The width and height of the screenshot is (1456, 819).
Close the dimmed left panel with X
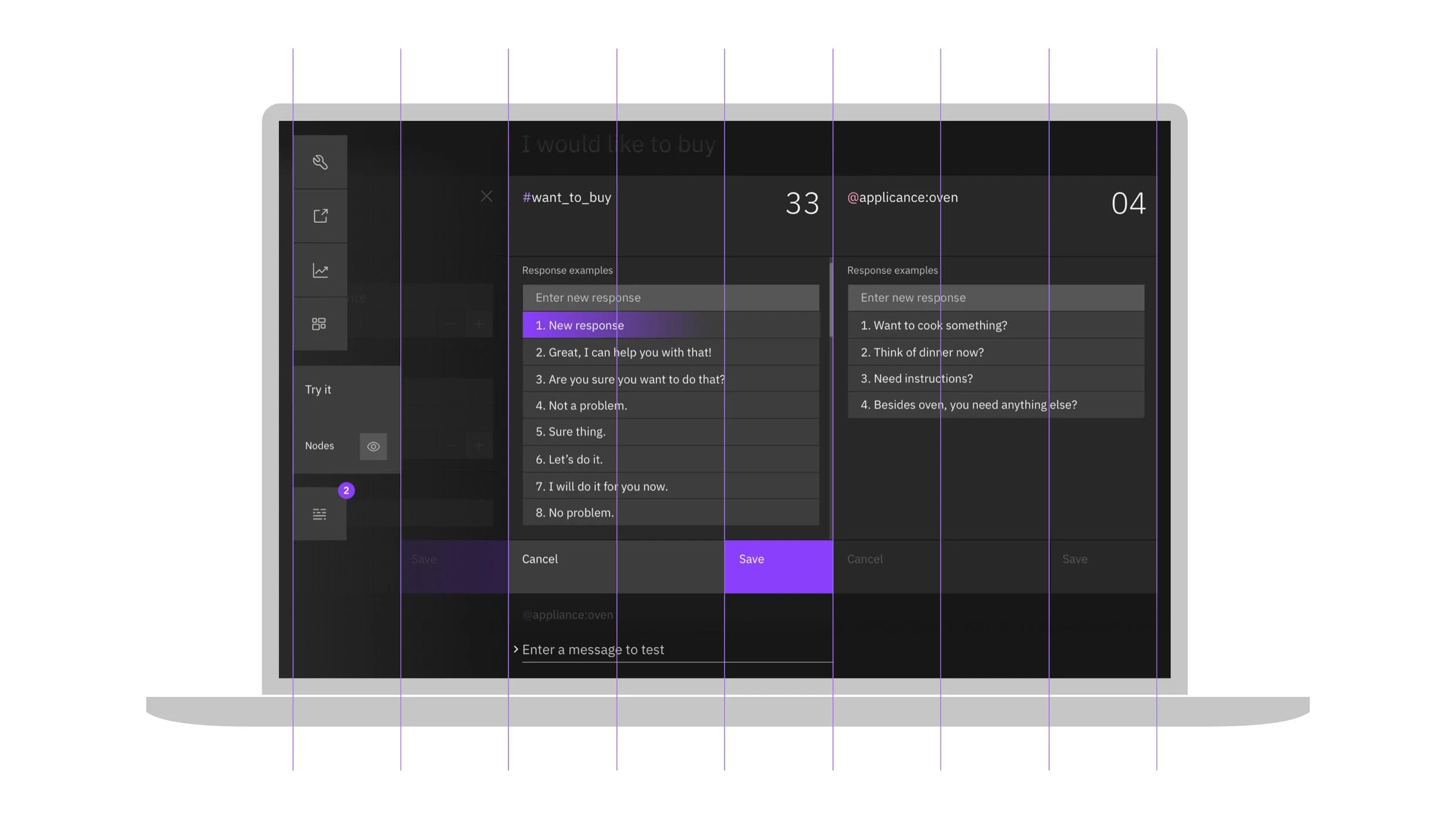[x=486, y=196]
